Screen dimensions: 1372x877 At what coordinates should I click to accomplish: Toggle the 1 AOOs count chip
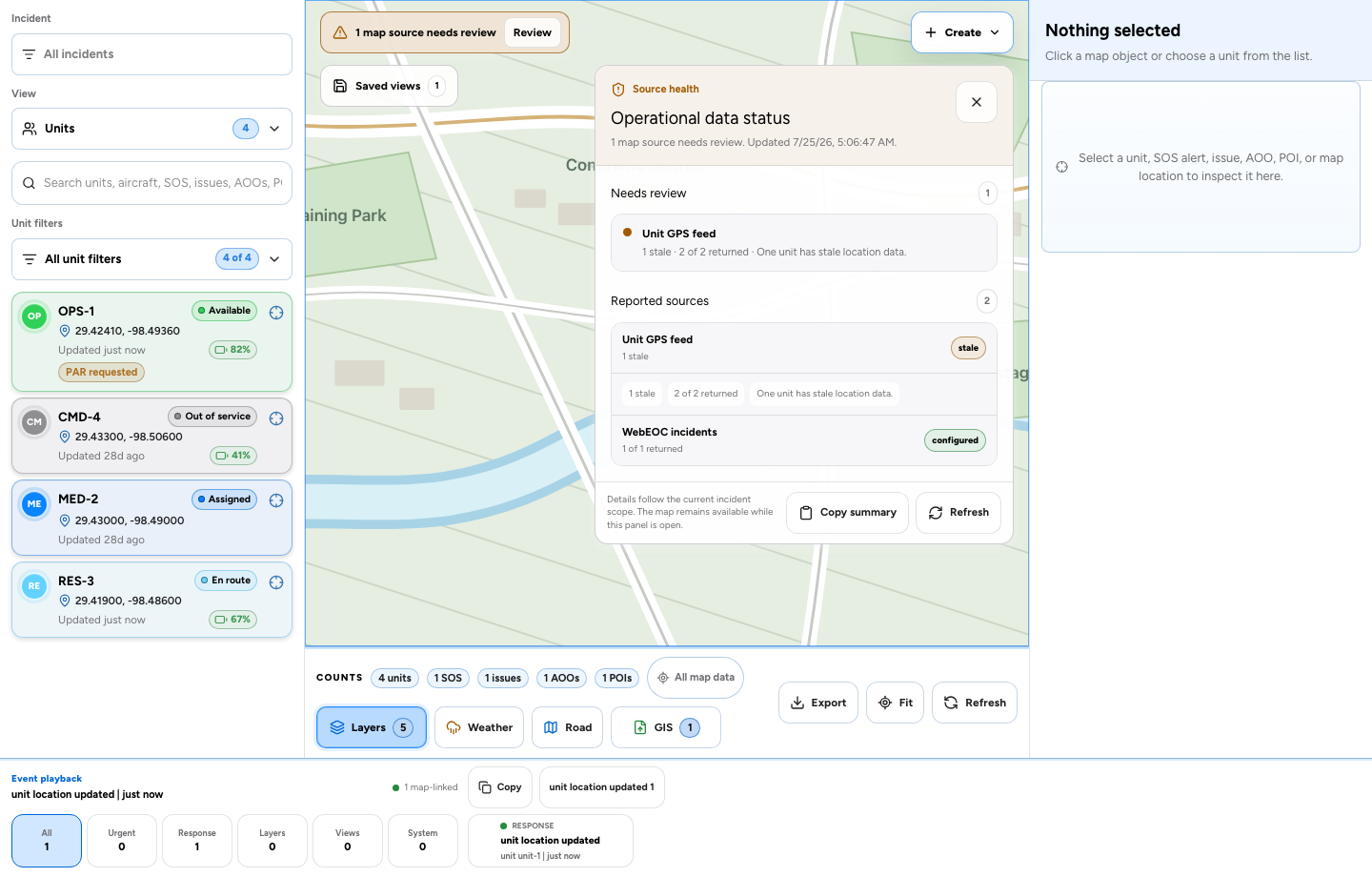coord(561,678)
